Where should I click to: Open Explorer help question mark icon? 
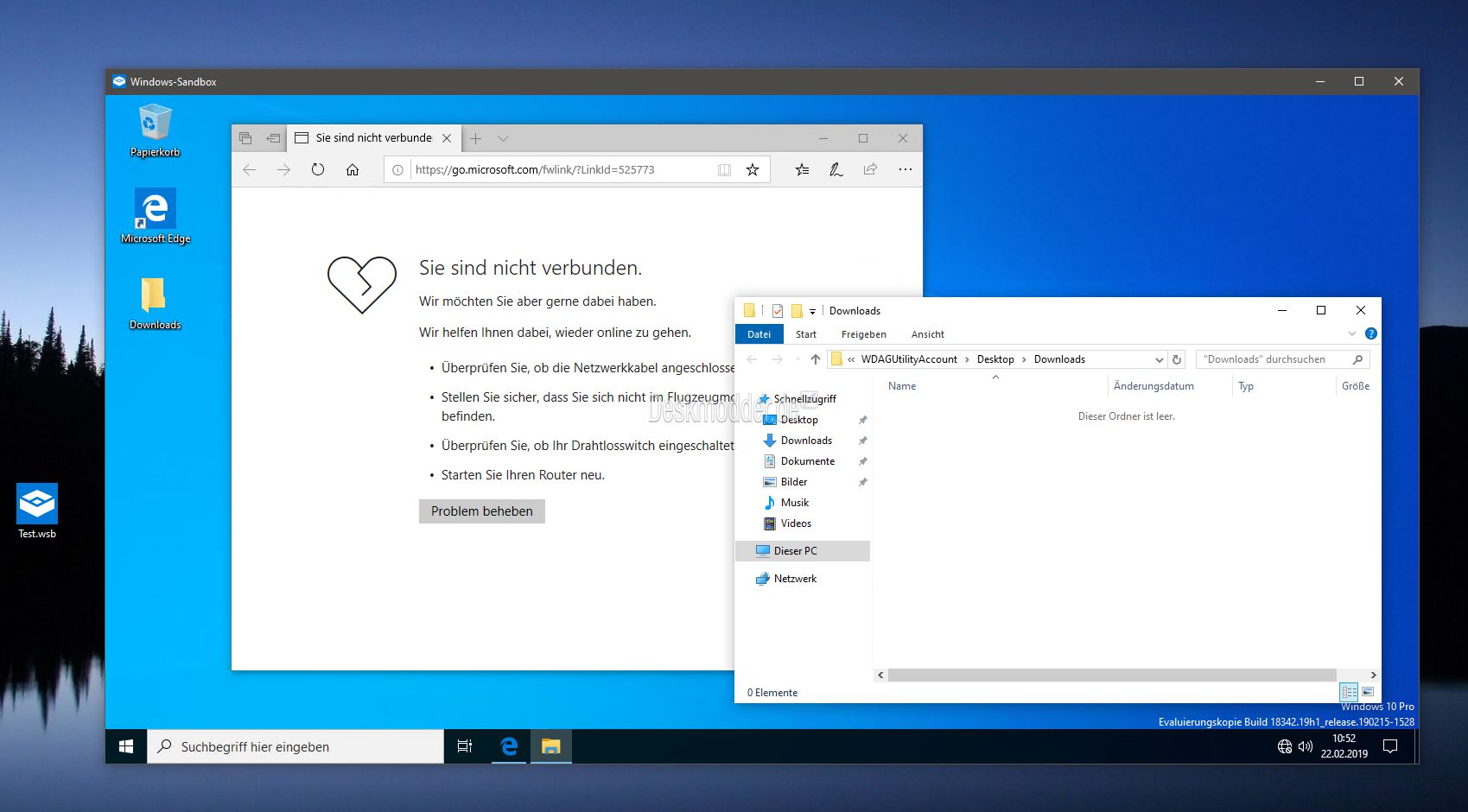point(1370,333)
